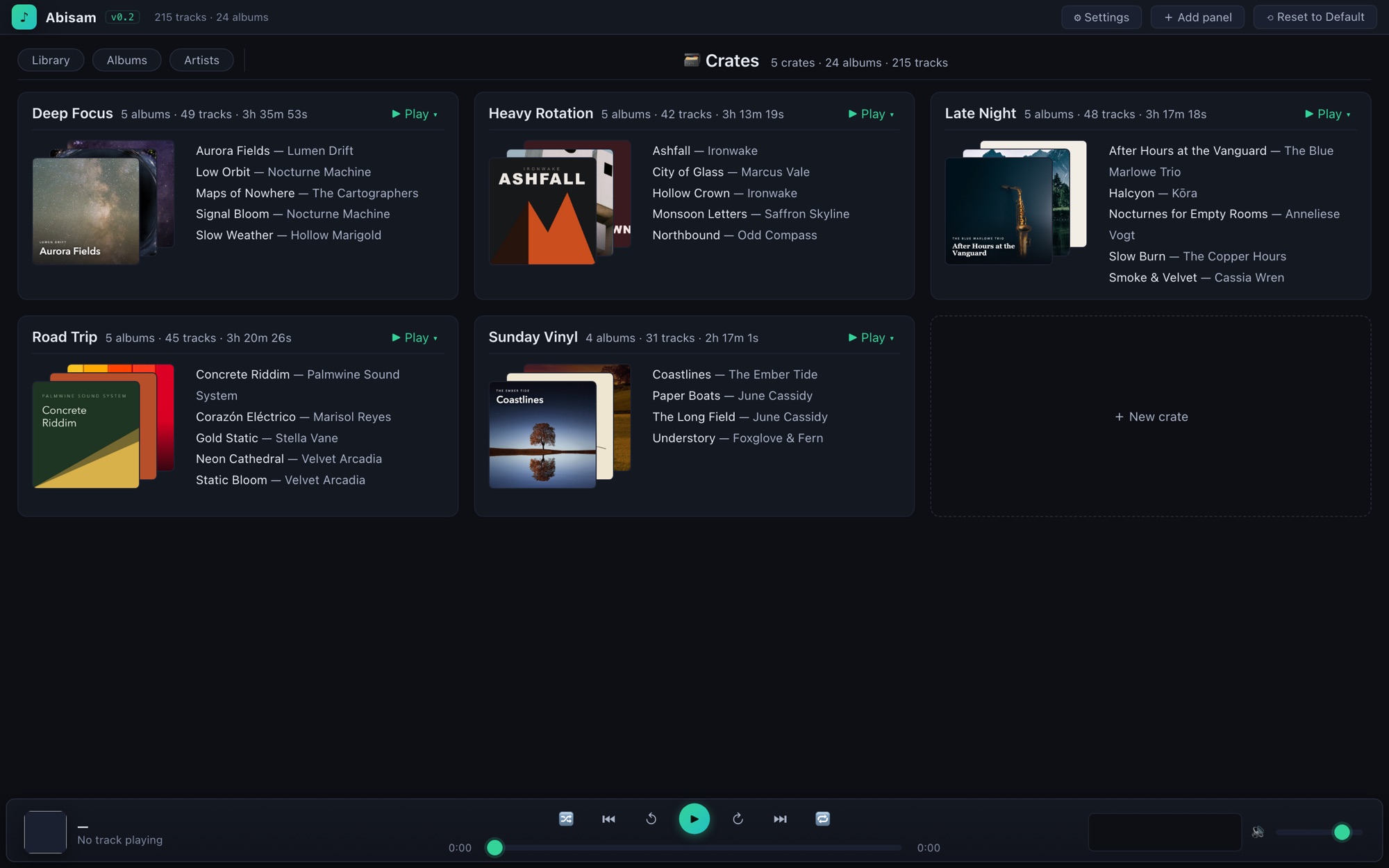Switch to the Artists tab

coord(201,60)
